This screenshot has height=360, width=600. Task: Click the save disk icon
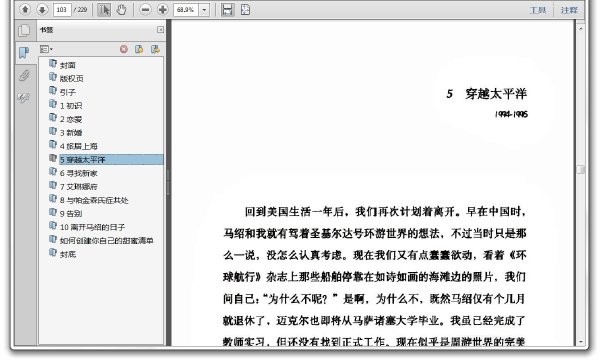click(227, 10)
